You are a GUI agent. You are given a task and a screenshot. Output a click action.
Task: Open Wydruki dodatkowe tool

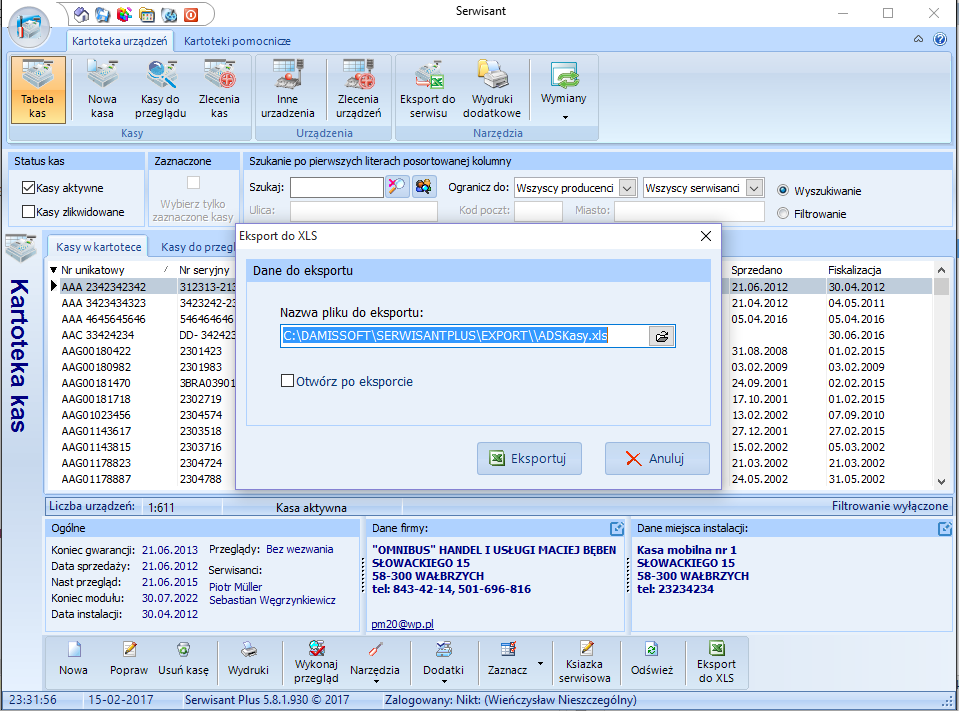492,89
